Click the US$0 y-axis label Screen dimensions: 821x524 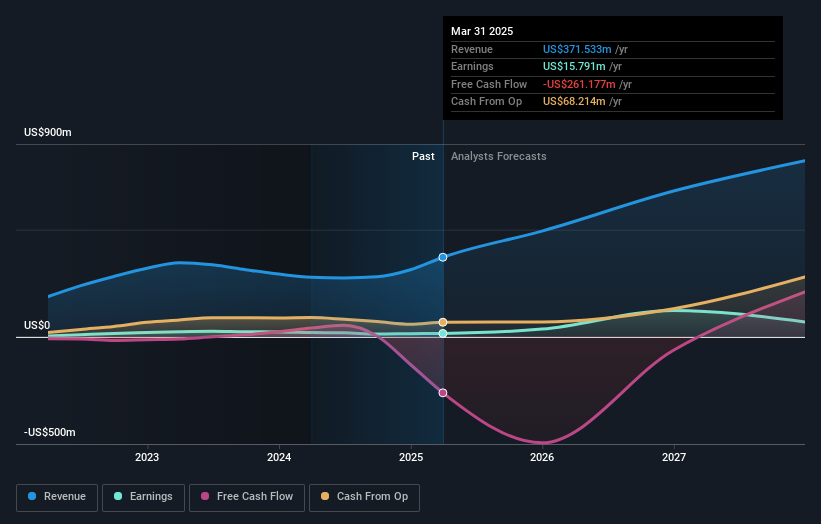37,325
